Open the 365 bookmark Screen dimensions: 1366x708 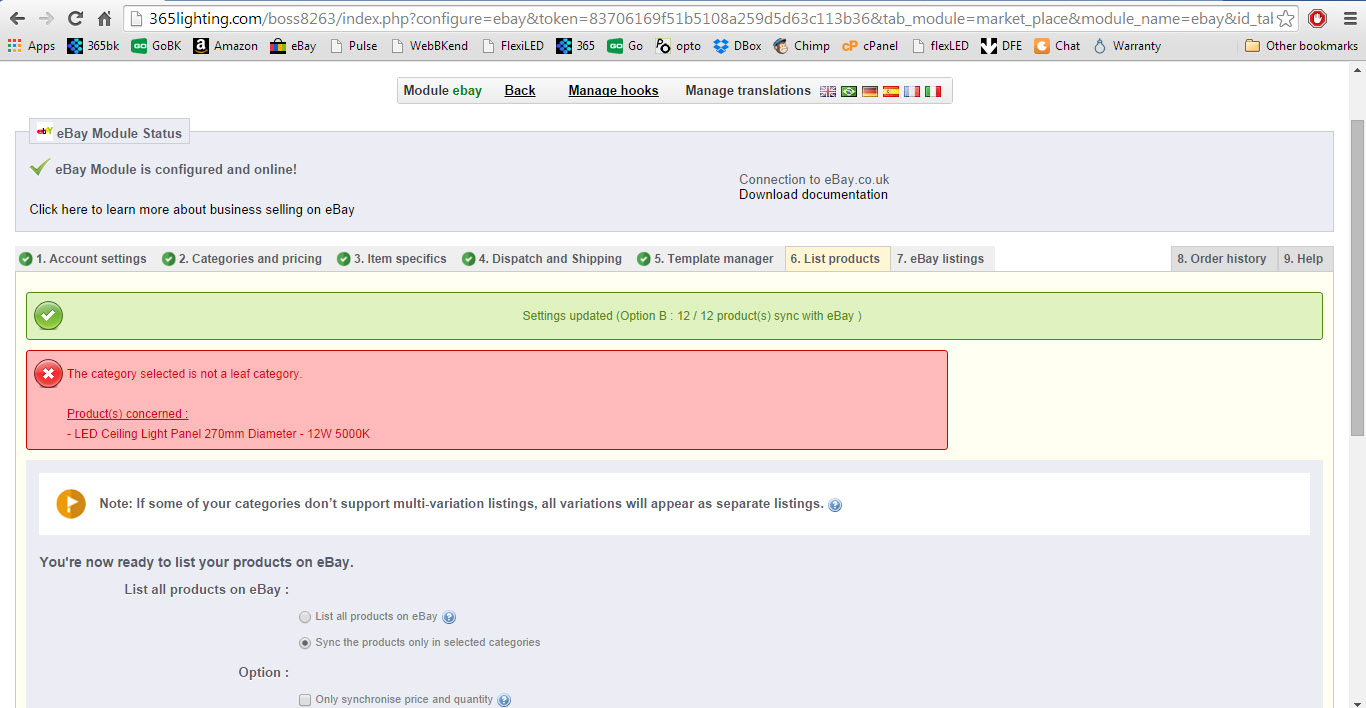click(x=576, y=46)
